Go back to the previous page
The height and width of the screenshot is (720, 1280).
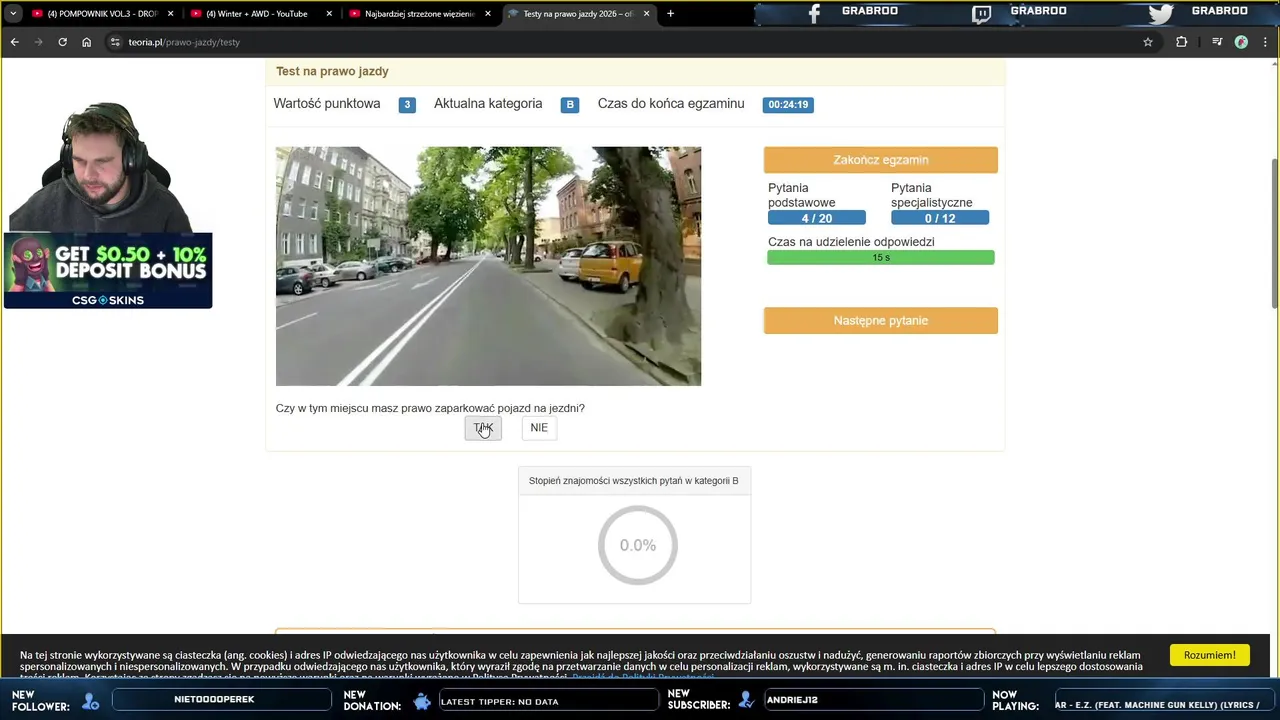click(14, 42)
